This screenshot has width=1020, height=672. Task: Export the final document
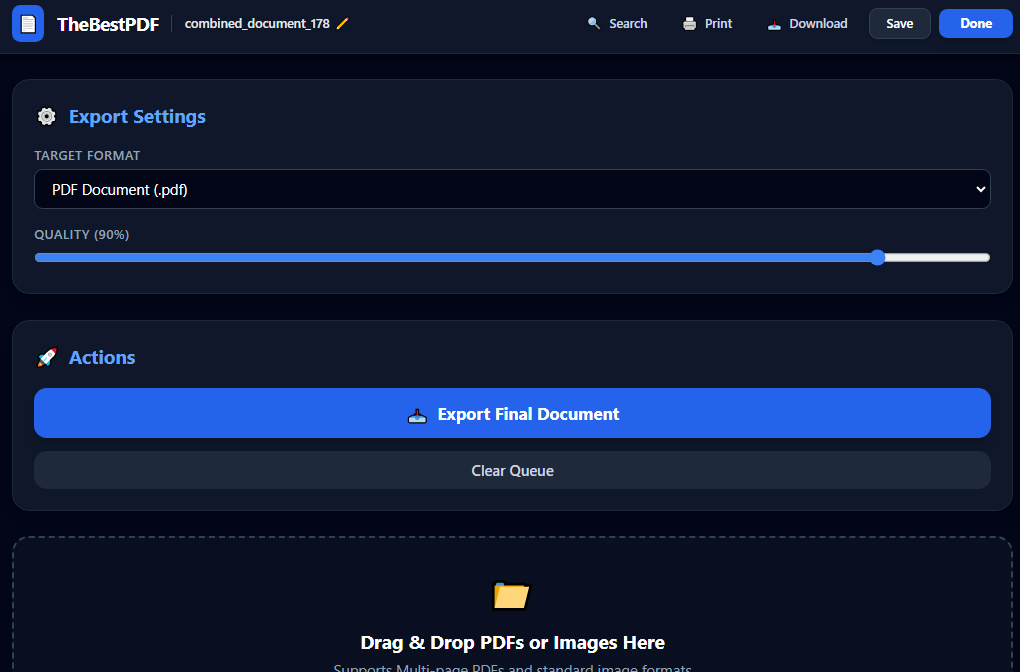click(x=512, y=413)
